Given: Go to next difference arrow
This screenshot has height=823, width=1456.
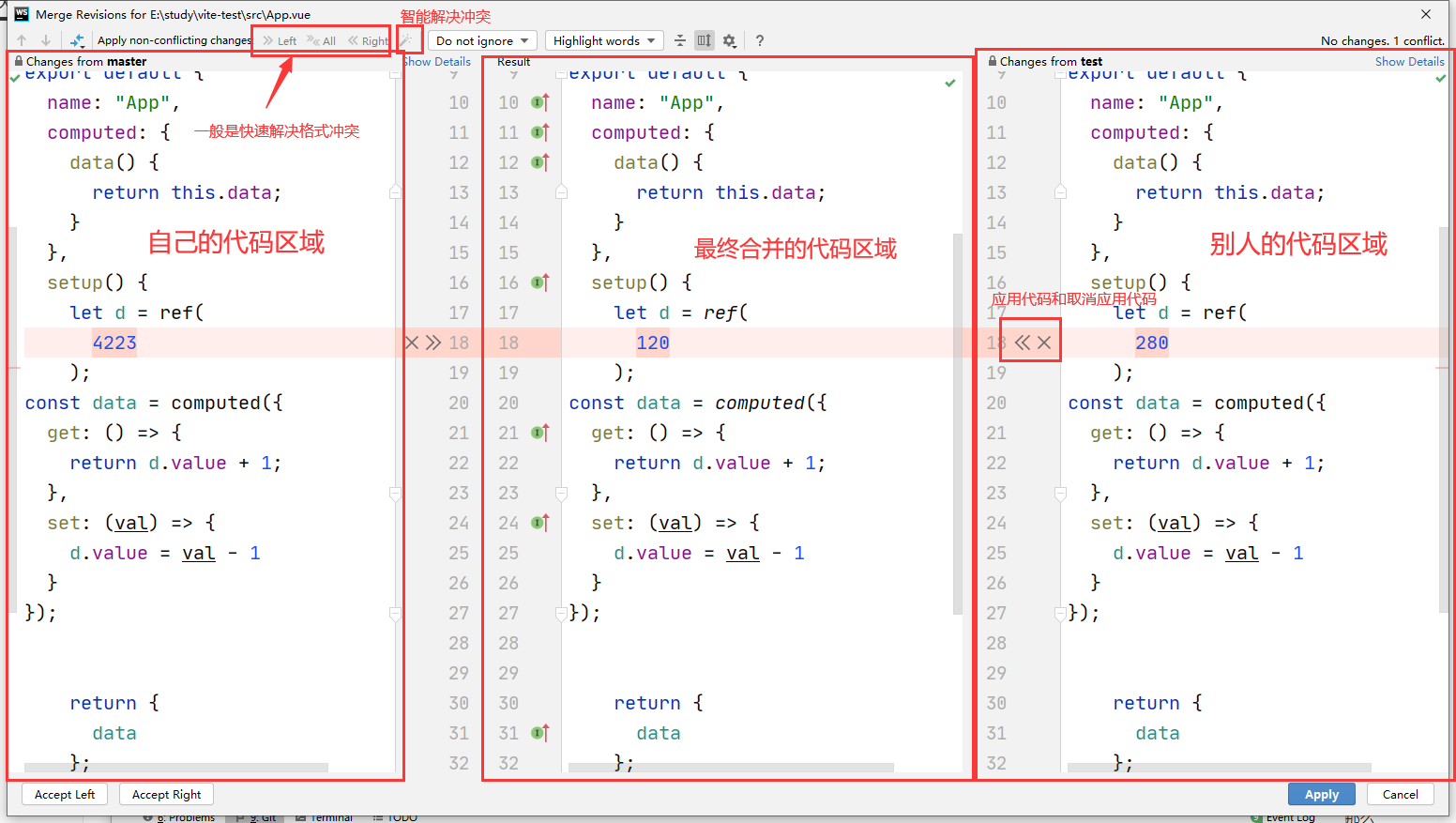Looking at the screenshot, I should pyautogui.click(x=45, y=40).
